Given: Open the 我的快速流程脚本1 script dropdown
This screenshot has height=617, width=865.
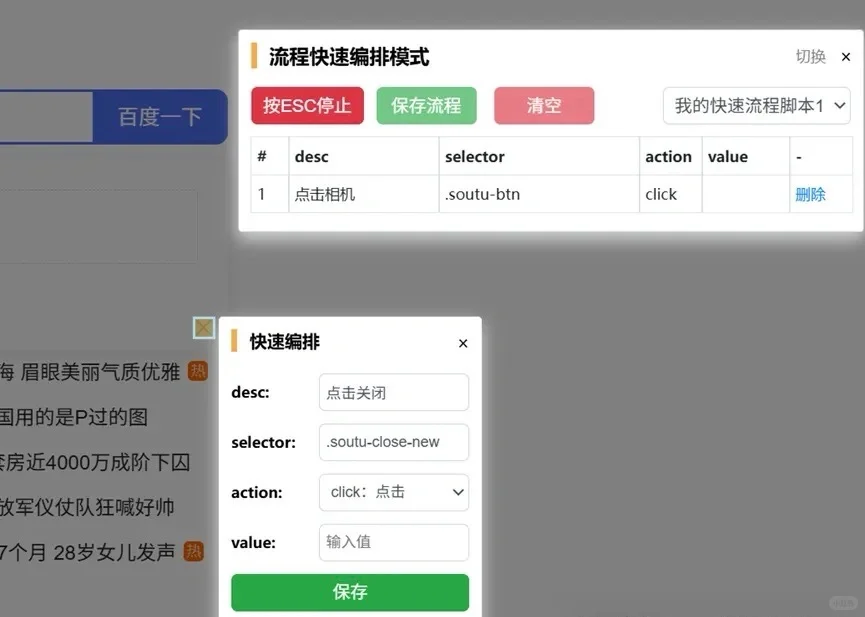Looking at the screenshot, I should (x=756, y=106).
